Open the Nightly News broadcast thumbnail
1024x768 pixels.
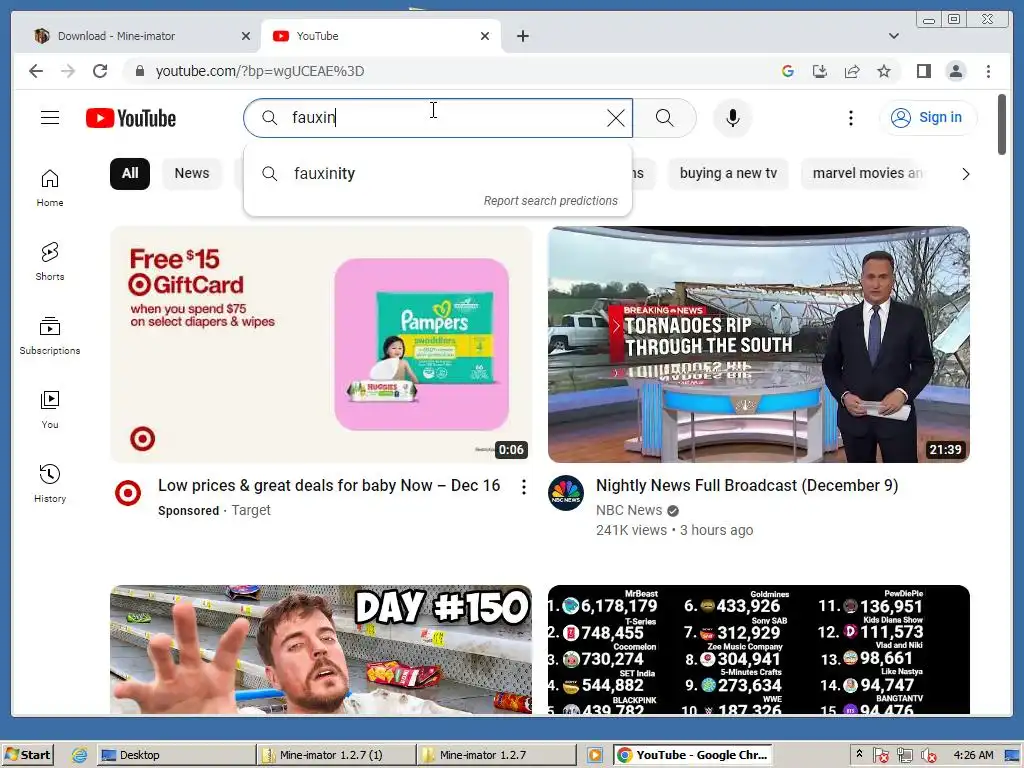click(x=759, y=345)
